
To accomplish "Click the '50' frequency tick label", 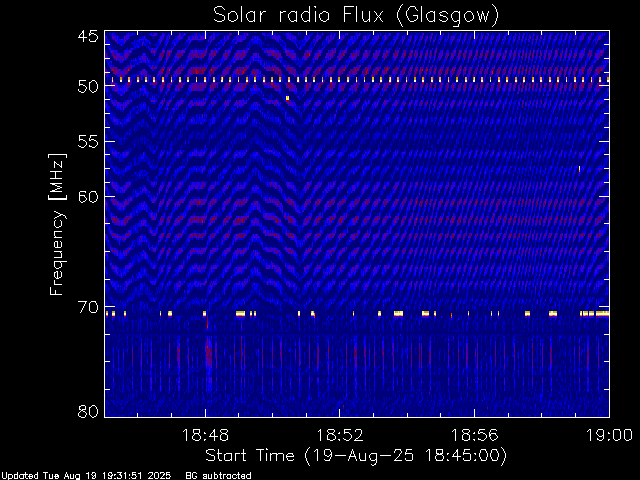I will click(x=88, y=86).
